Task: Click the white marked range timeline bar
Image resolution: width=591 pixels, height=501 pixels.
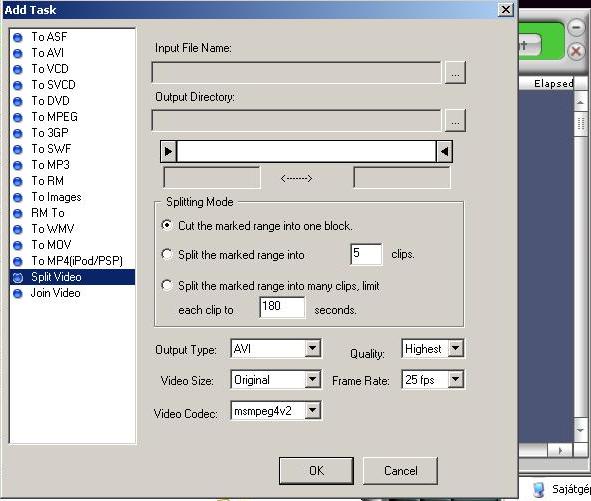Action: click(x=306, y=152)
